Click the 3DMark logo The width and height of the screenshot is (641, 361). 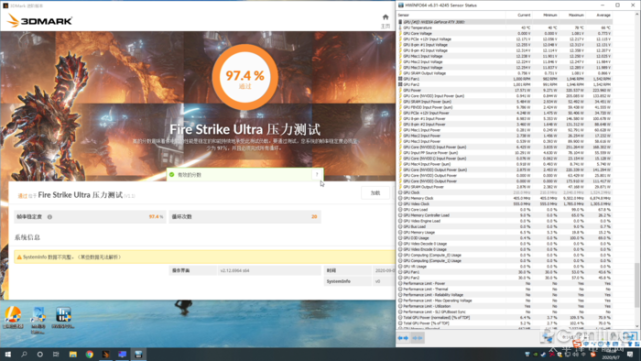click(x=40, y=20)
